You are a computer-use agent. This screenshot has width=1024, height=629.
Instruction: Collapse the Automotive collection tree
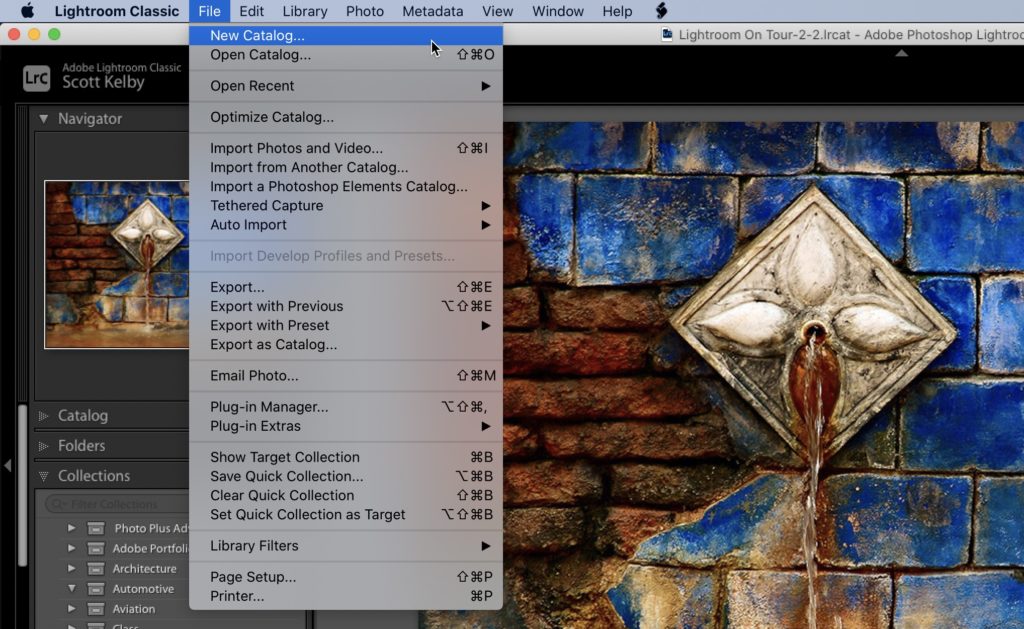(70, 588)
